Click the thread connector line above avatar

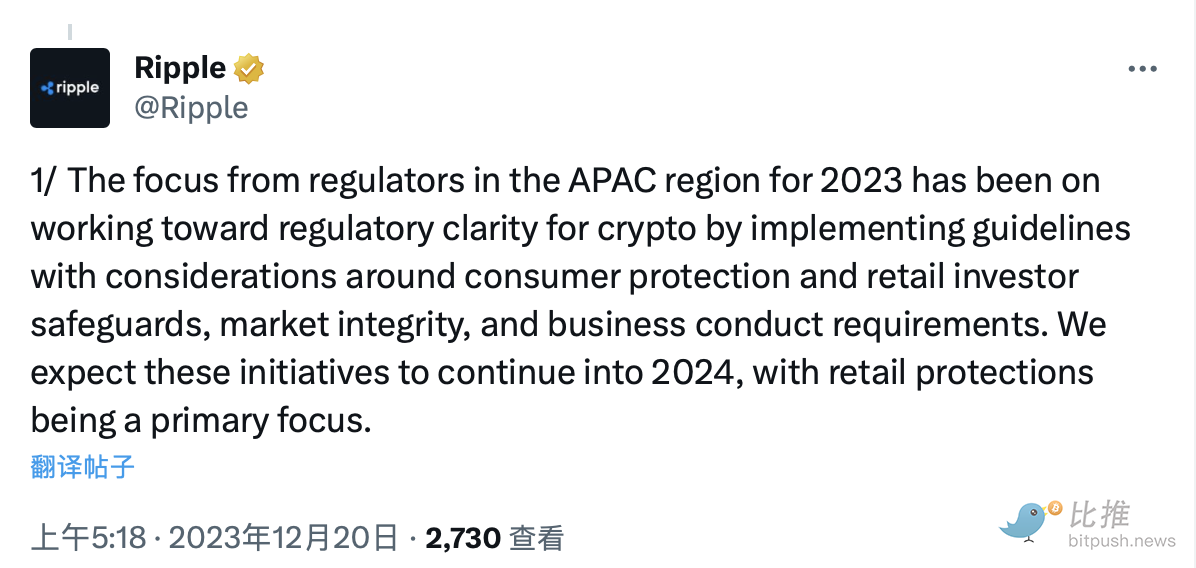(70, 32)
